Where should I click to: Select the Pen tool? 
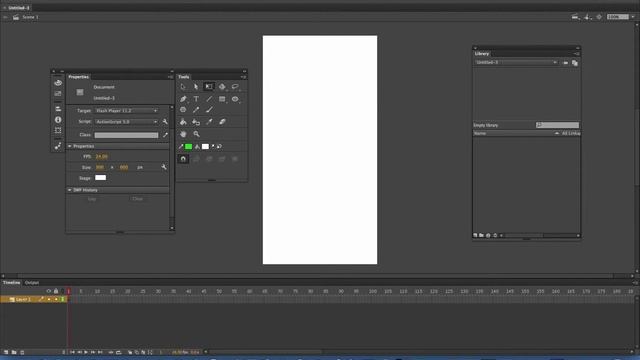183,99
